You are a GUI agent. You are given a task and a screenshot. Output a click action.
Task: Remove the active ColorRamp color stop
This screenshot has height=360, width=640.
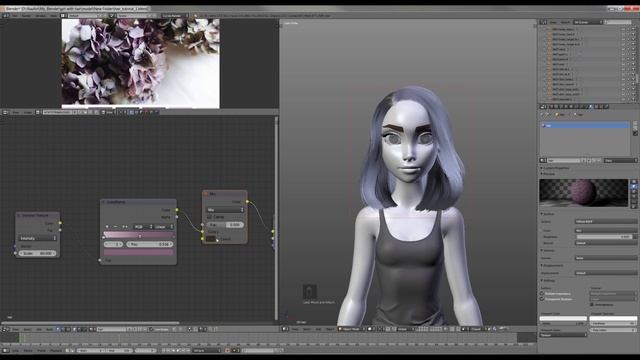(x=115, y=227)
